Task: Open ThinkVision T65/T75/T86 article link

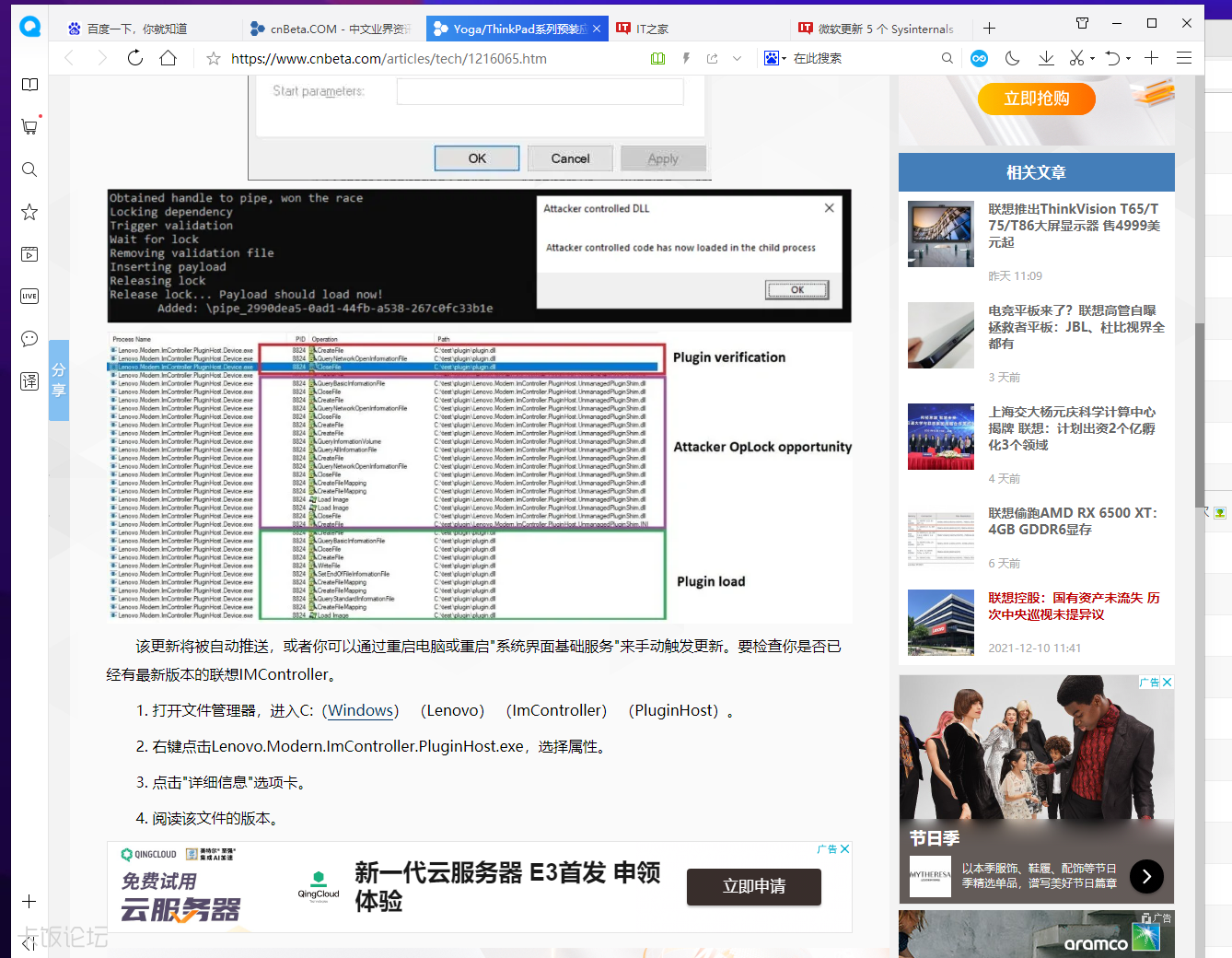Action: coord(1075,226)
